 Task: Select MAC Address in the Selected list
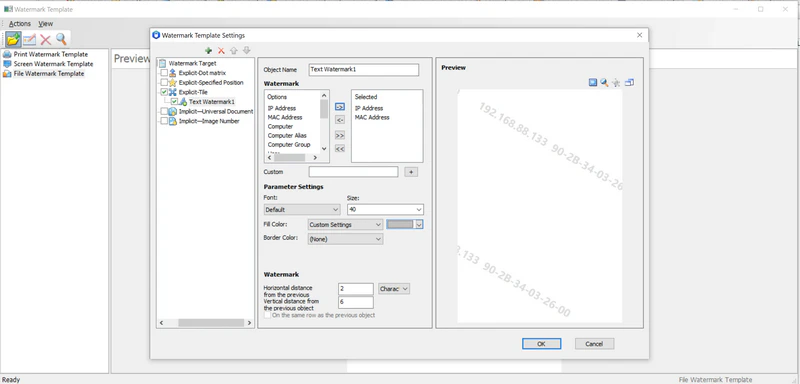pos(372,117)
